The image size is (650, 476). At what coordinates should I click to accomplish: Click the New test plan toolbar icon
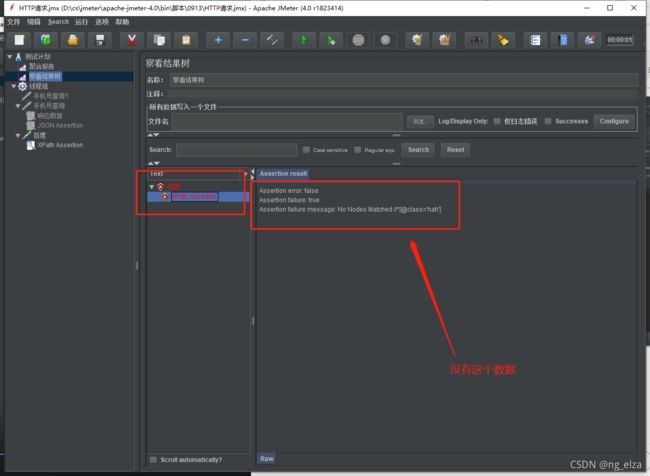click(19, 40)
